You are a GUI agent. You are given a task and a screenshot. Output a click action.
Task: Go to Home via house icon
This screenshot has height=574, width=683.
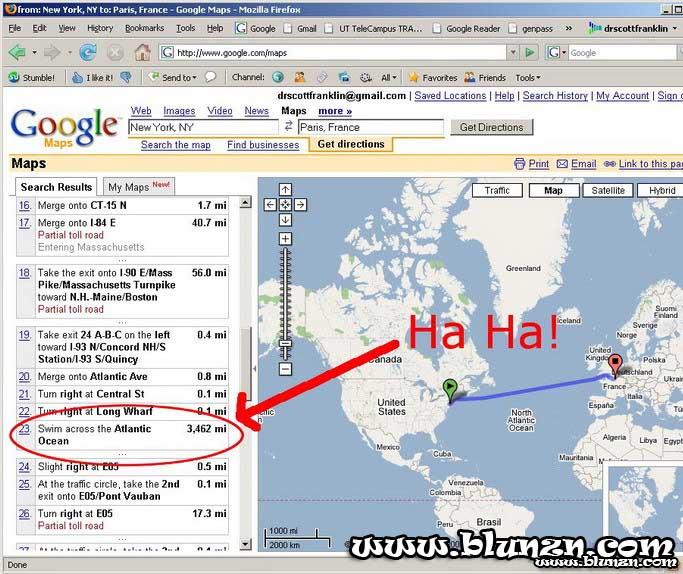point(142,52)
